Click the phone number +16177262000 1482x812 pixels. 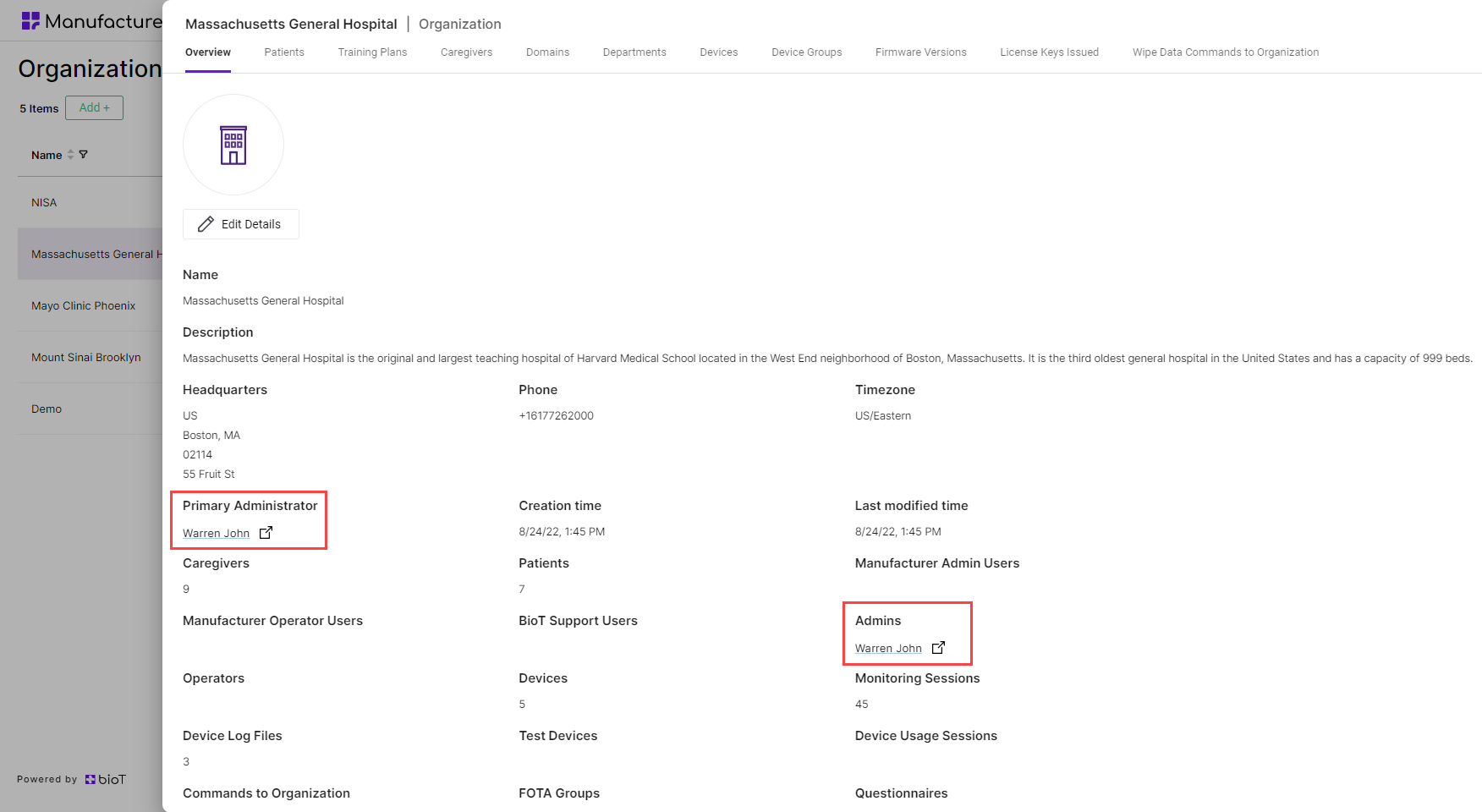556,415
